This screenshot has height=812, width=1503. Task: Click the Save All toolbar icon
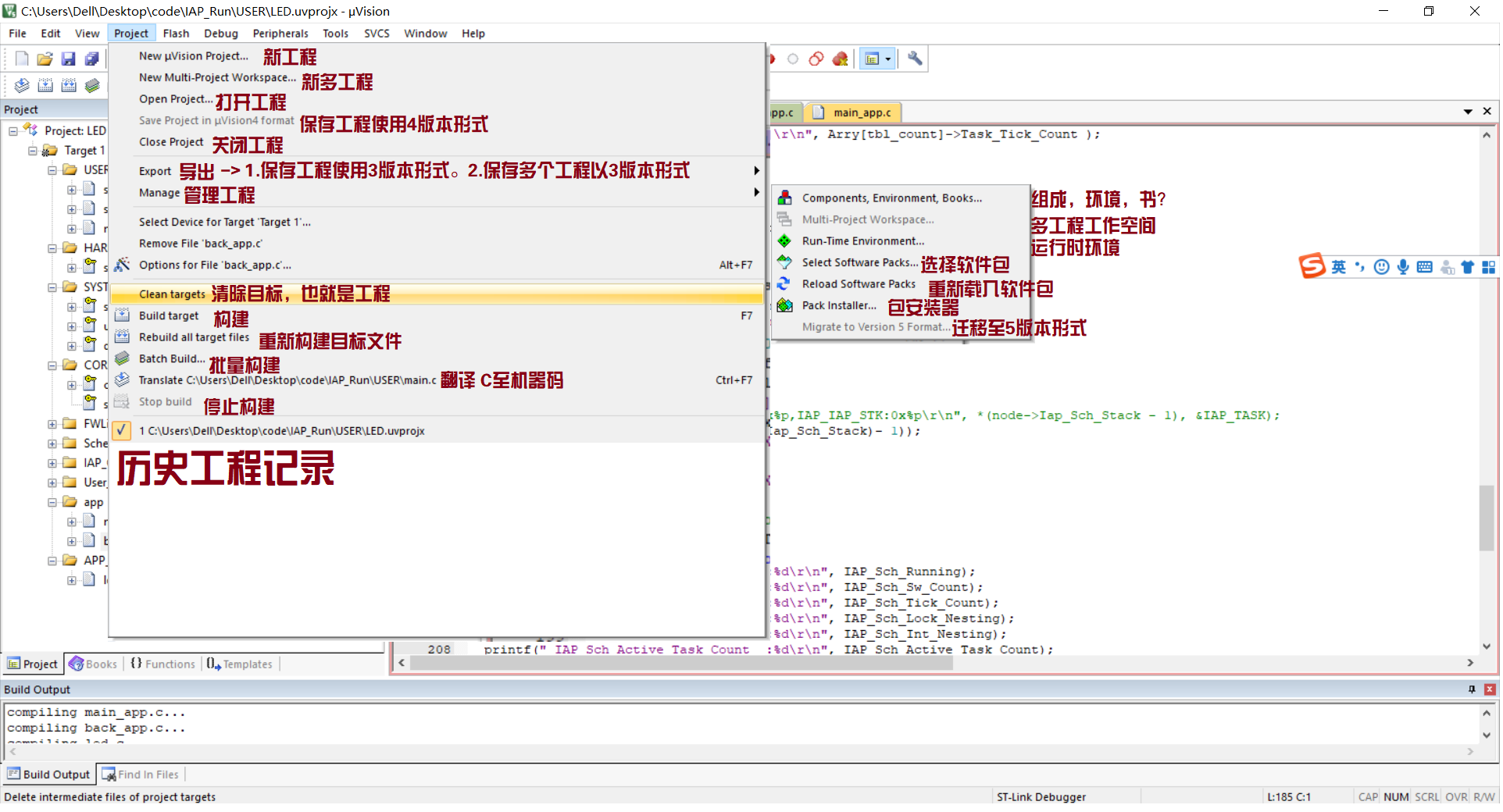(x=92, y=59)
